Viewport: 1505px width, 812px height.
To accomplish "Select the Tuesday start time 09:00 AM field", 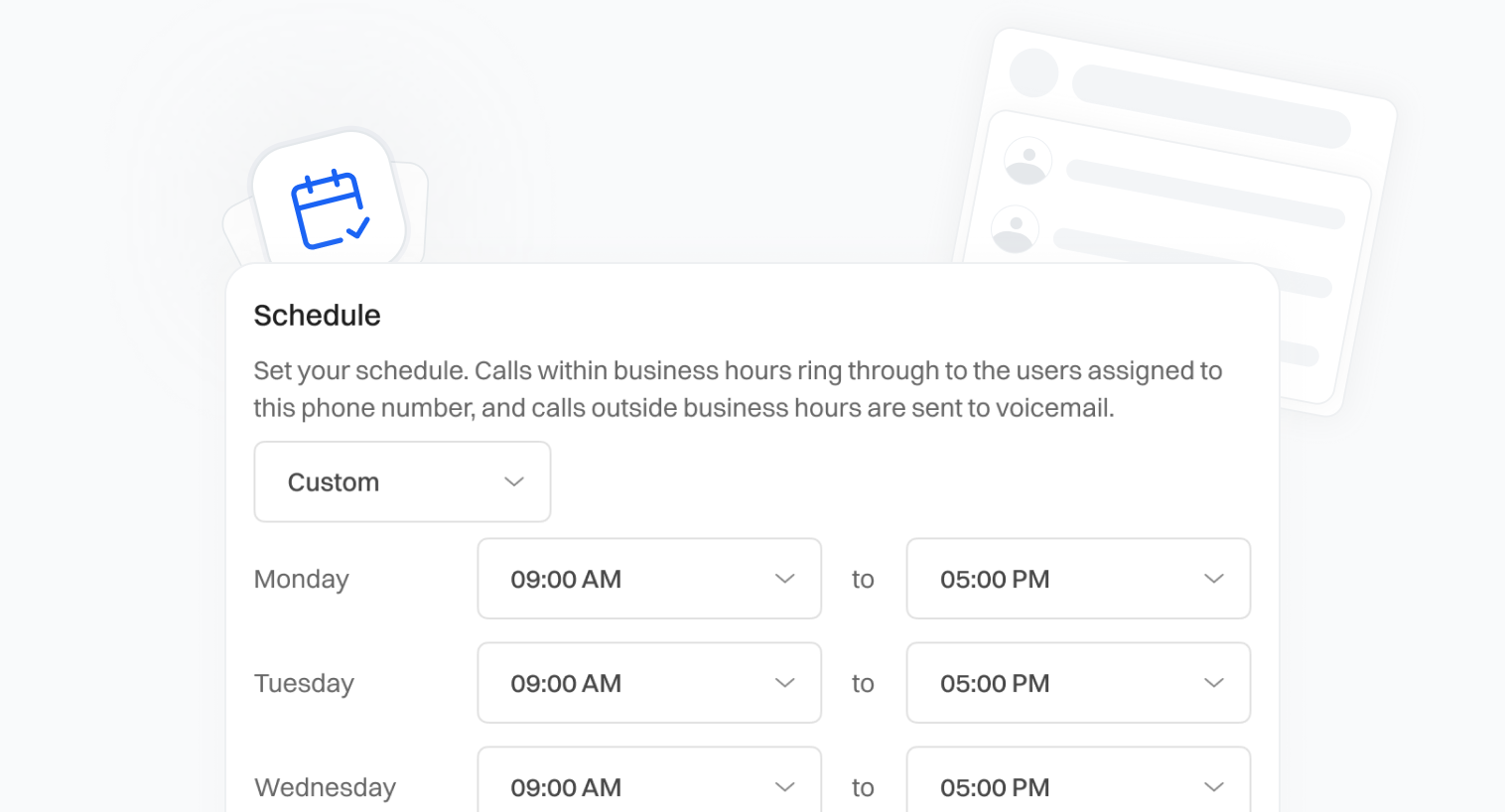I will tap(648, 683).
